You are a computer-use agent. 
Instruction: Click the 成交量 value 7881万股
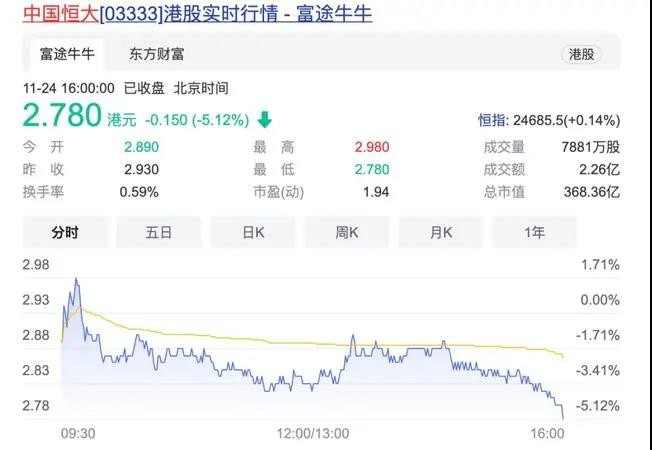point(591,147)
